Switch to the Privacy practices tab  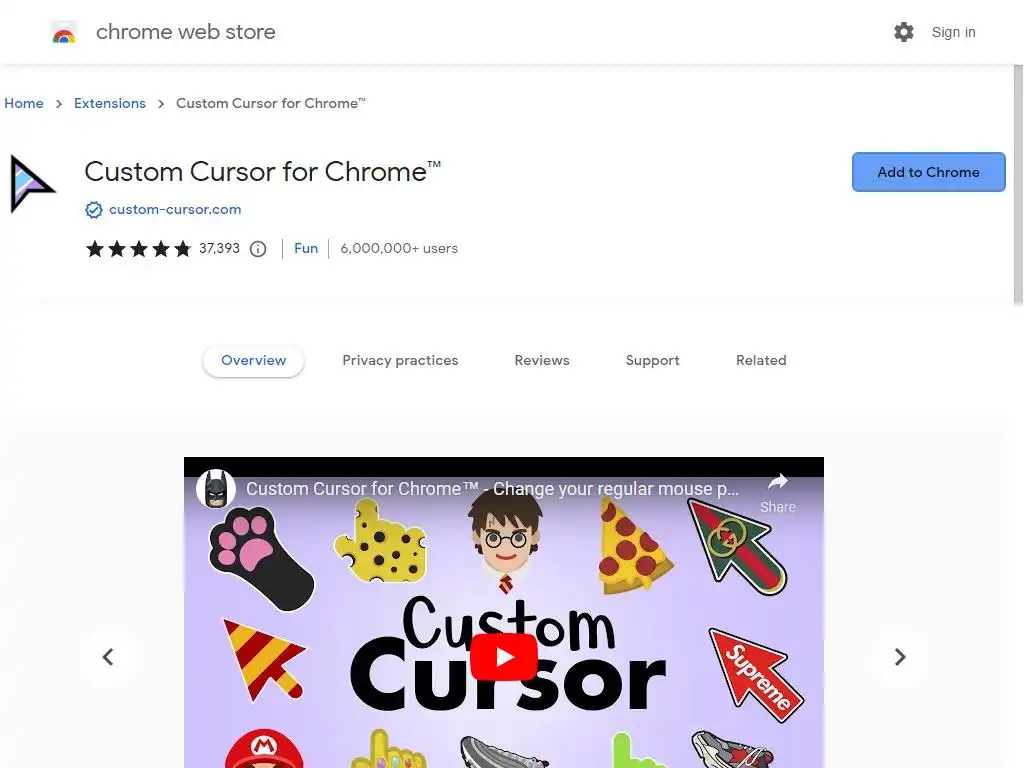click(400, 360)
